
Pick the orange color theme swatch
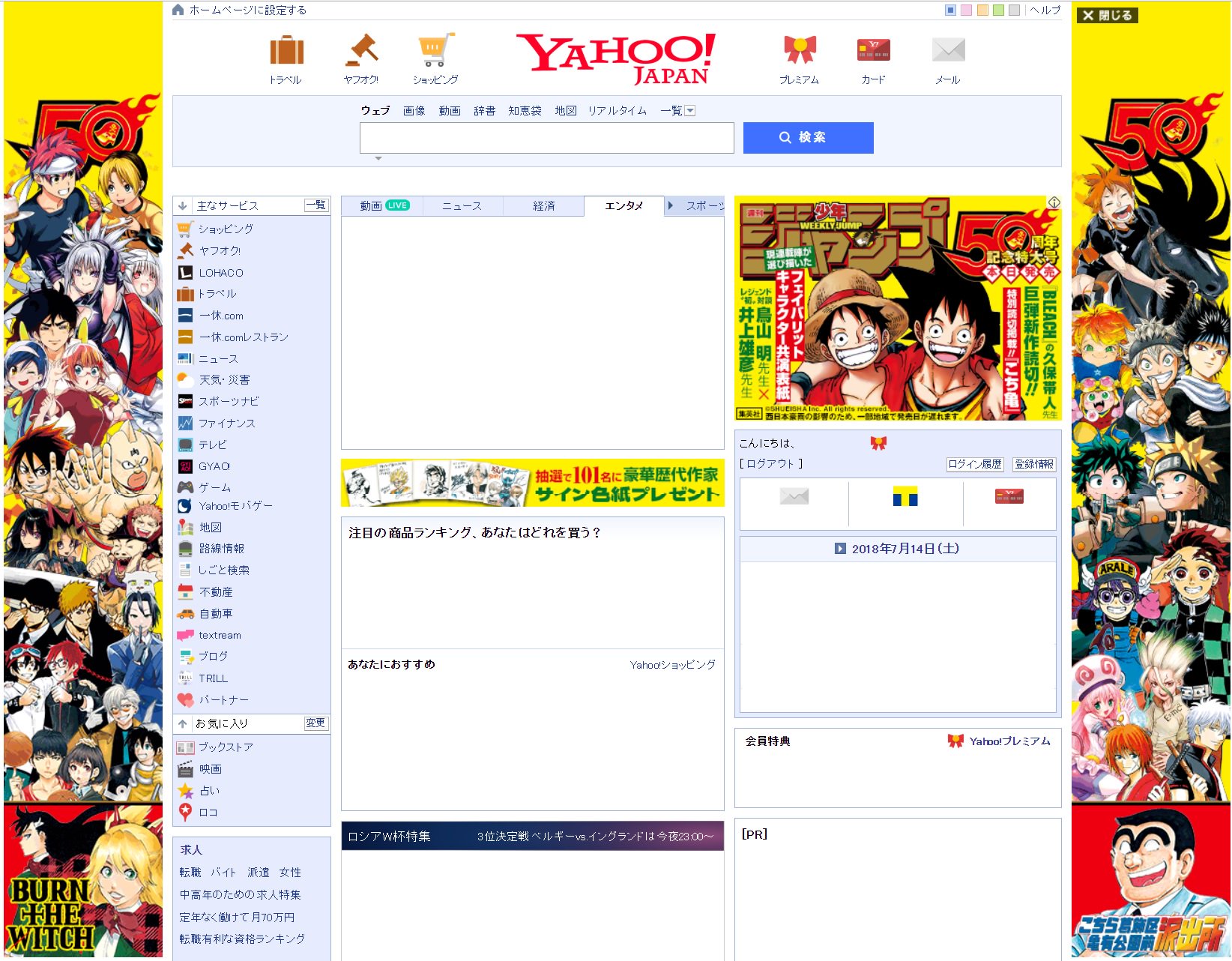[x=982, y=10]
